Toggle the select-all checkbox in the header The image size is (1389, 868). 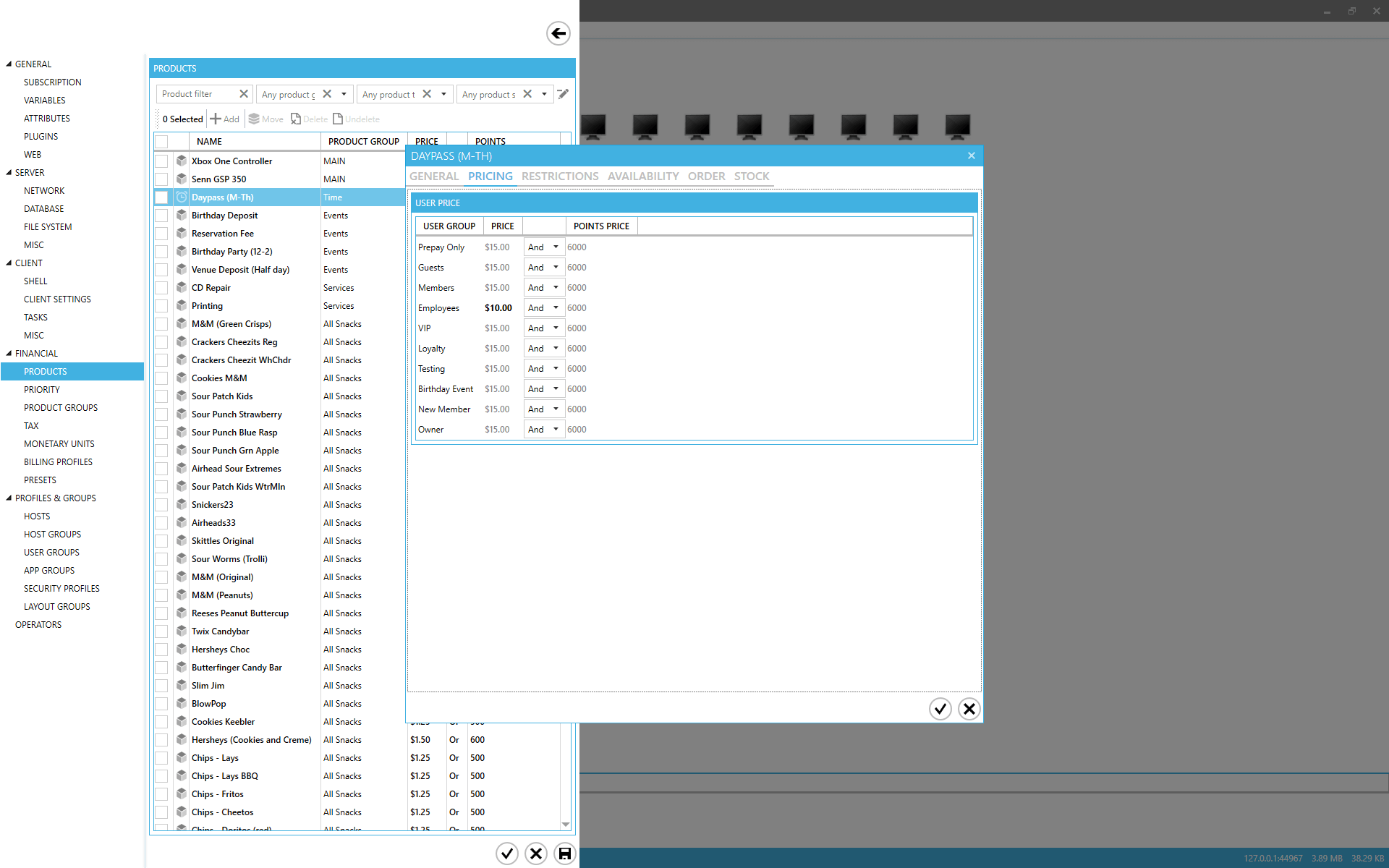[161, 142]
